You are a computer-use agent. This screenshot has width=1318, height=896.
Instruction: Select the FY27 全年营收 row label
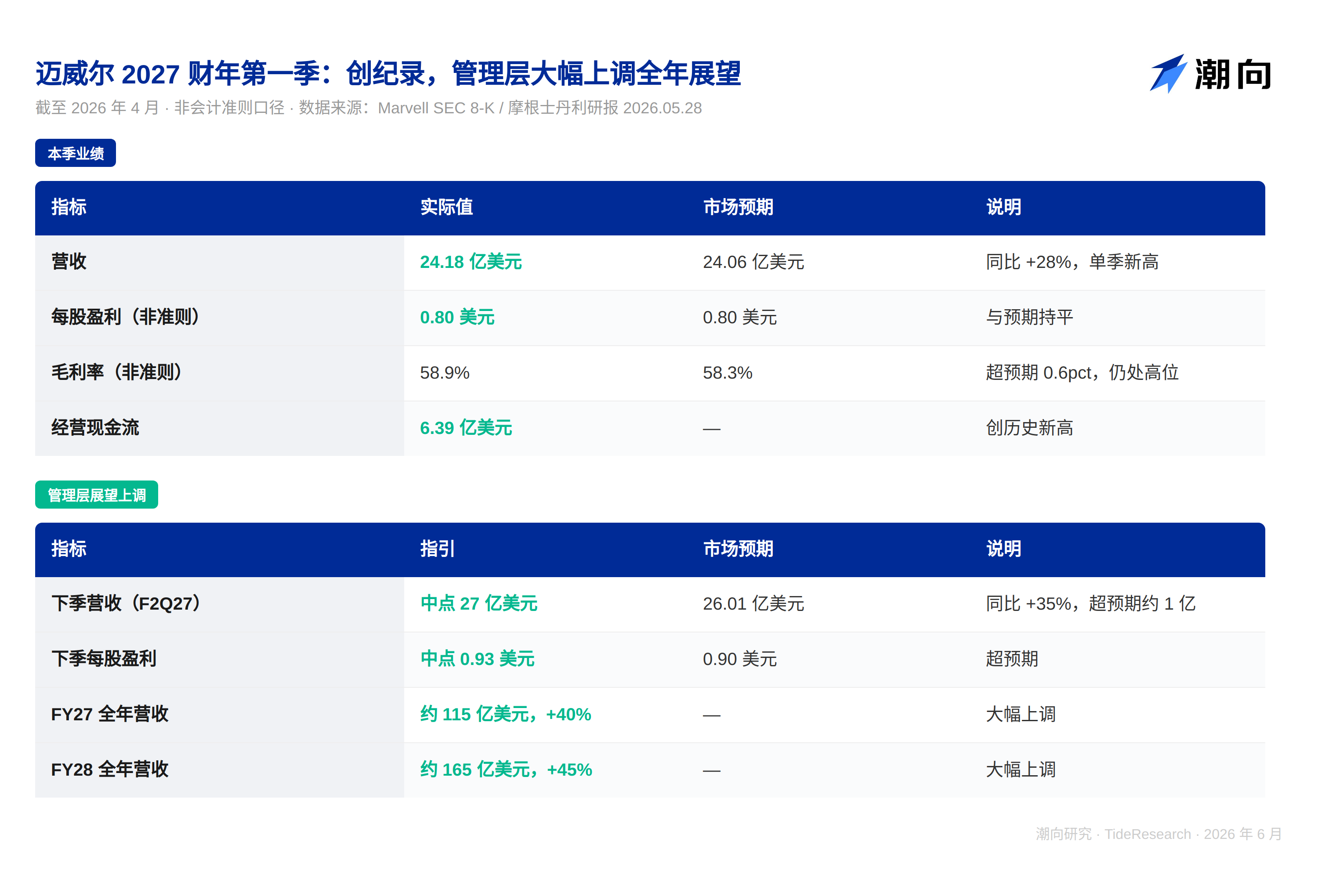[x=109, y=714]
